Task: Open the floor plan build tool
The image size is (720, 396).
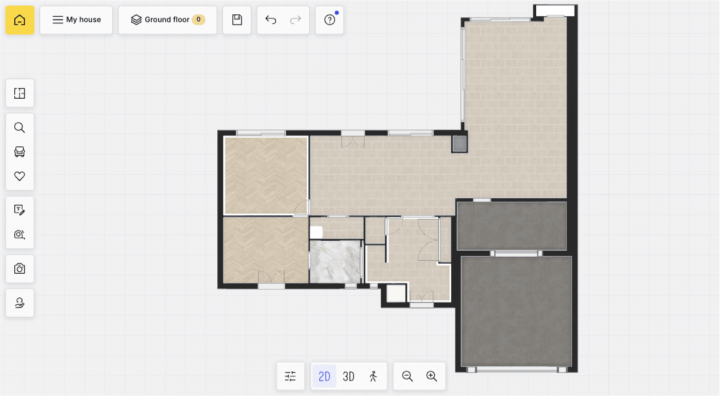Action: (20, 93)
